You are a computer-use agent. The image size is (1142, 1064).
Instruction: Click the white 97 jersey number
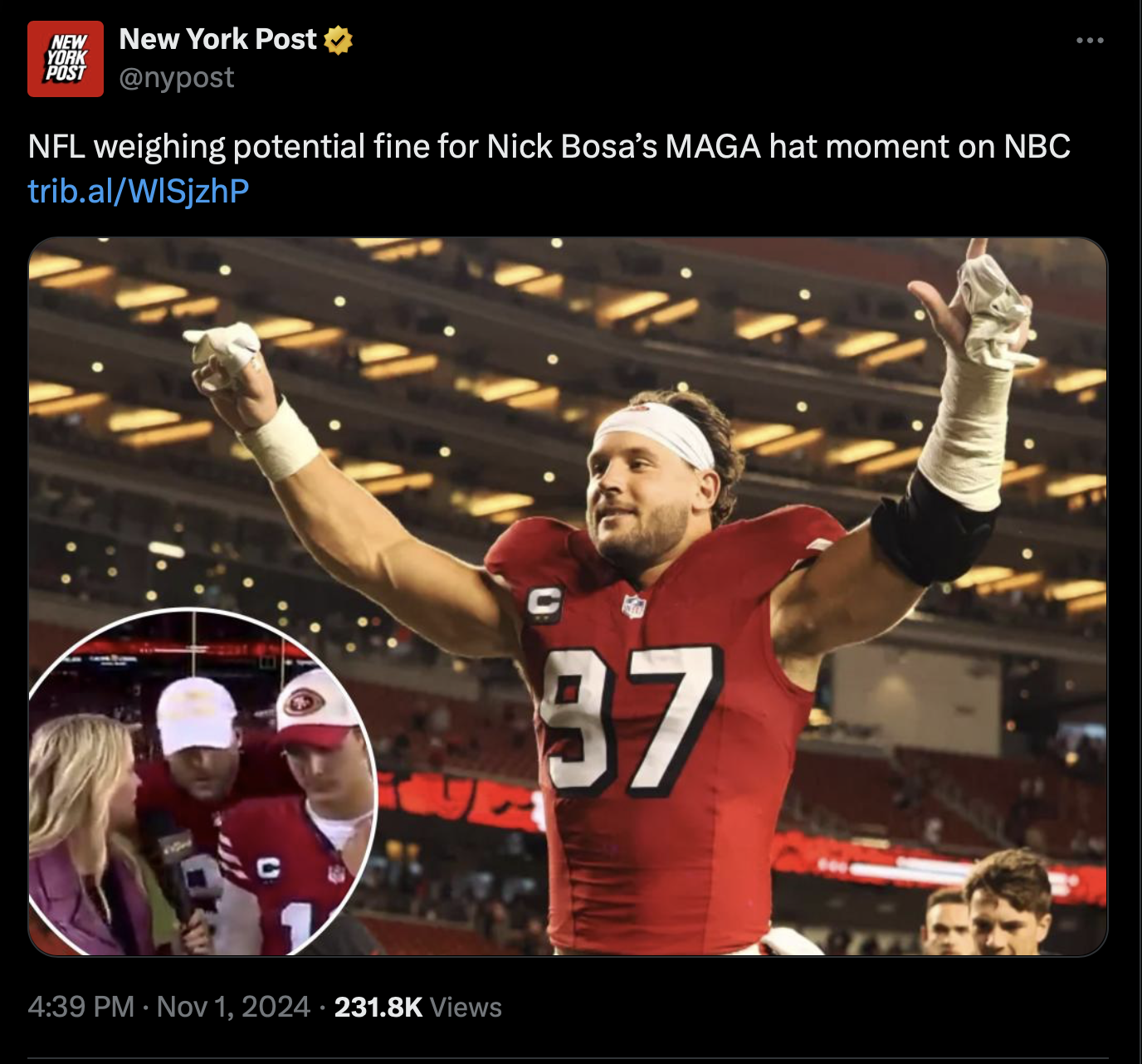pyautogui.click(x=627, y=719)
